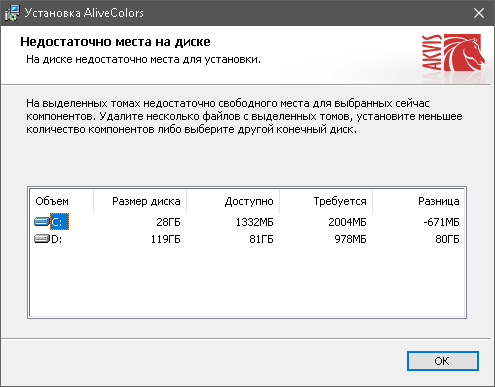Click the Доступно column header

click(233, 201)
